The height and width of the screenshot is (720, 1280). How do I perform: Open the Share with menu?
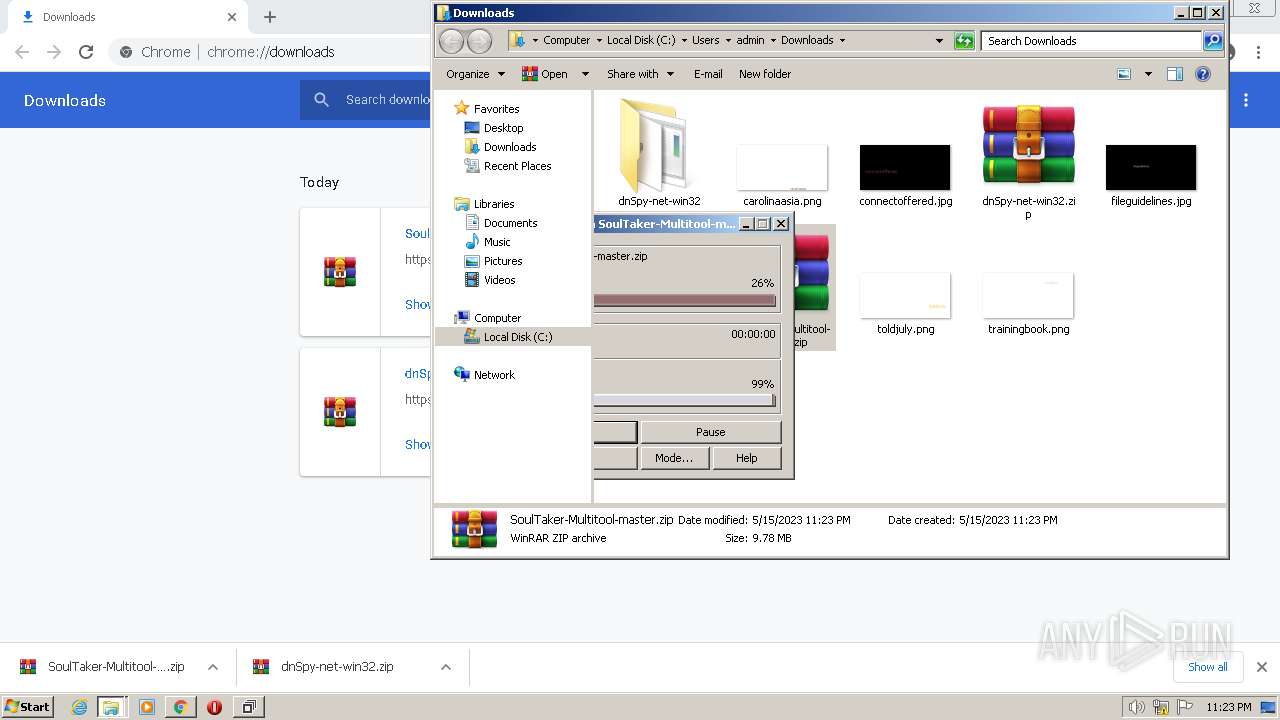click(640, 74)
